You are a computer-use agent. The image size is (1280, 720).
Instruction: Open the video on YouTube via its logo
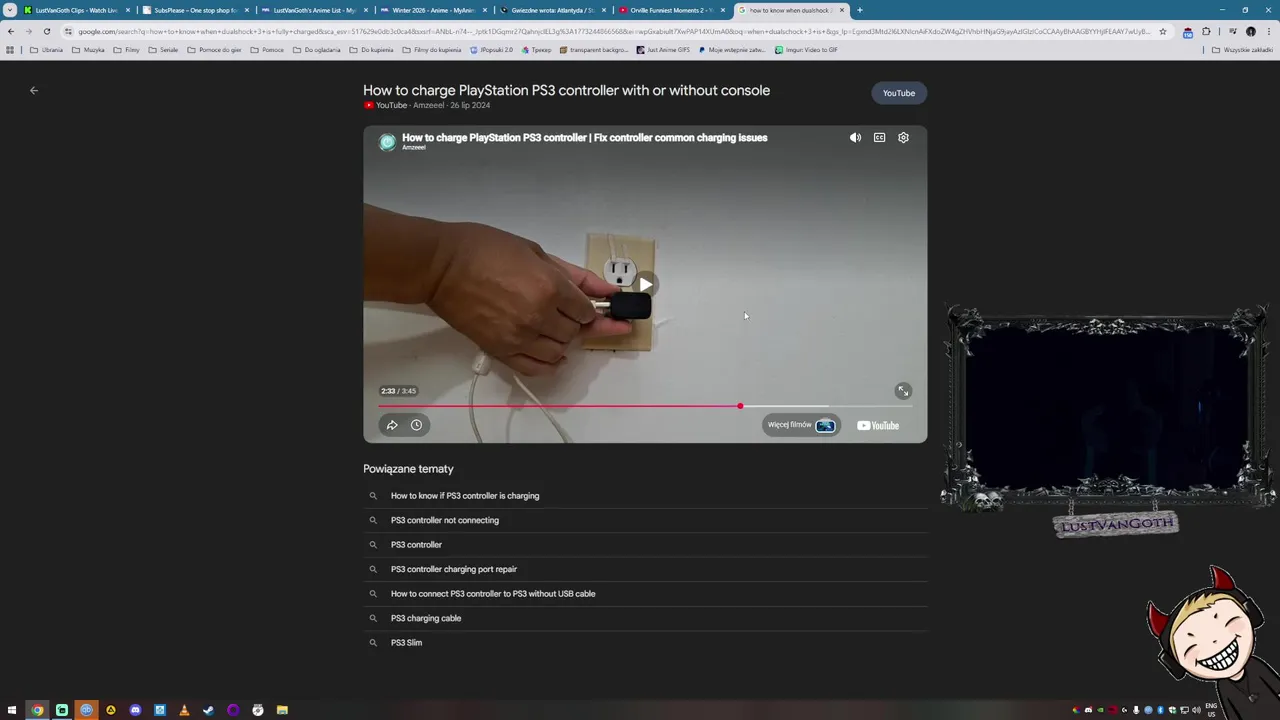pos(878,425)
